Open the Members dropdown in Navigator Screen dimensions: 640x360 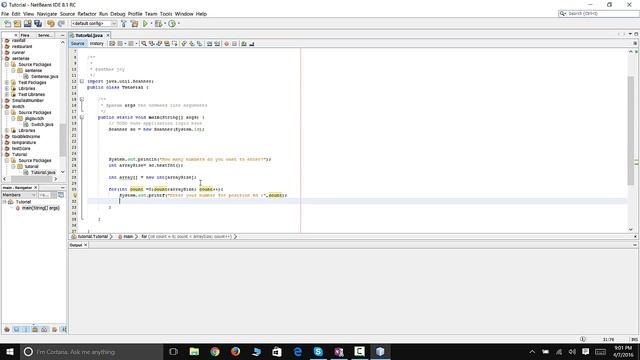19,195
